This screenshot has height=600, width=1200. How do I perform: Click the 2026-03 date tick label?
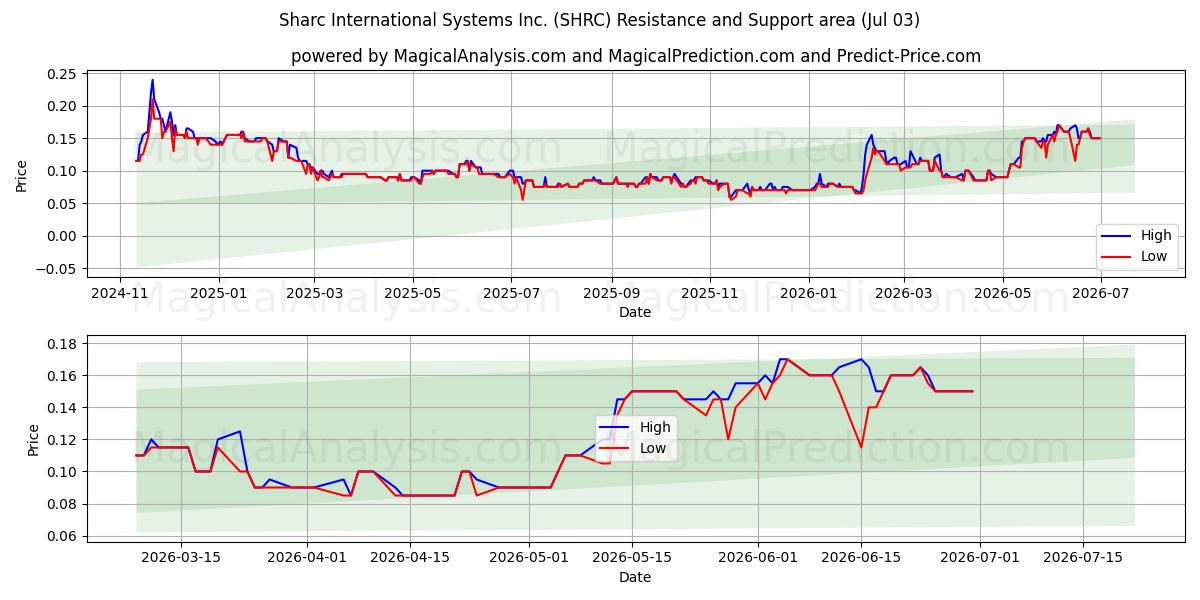coord(903,293)
